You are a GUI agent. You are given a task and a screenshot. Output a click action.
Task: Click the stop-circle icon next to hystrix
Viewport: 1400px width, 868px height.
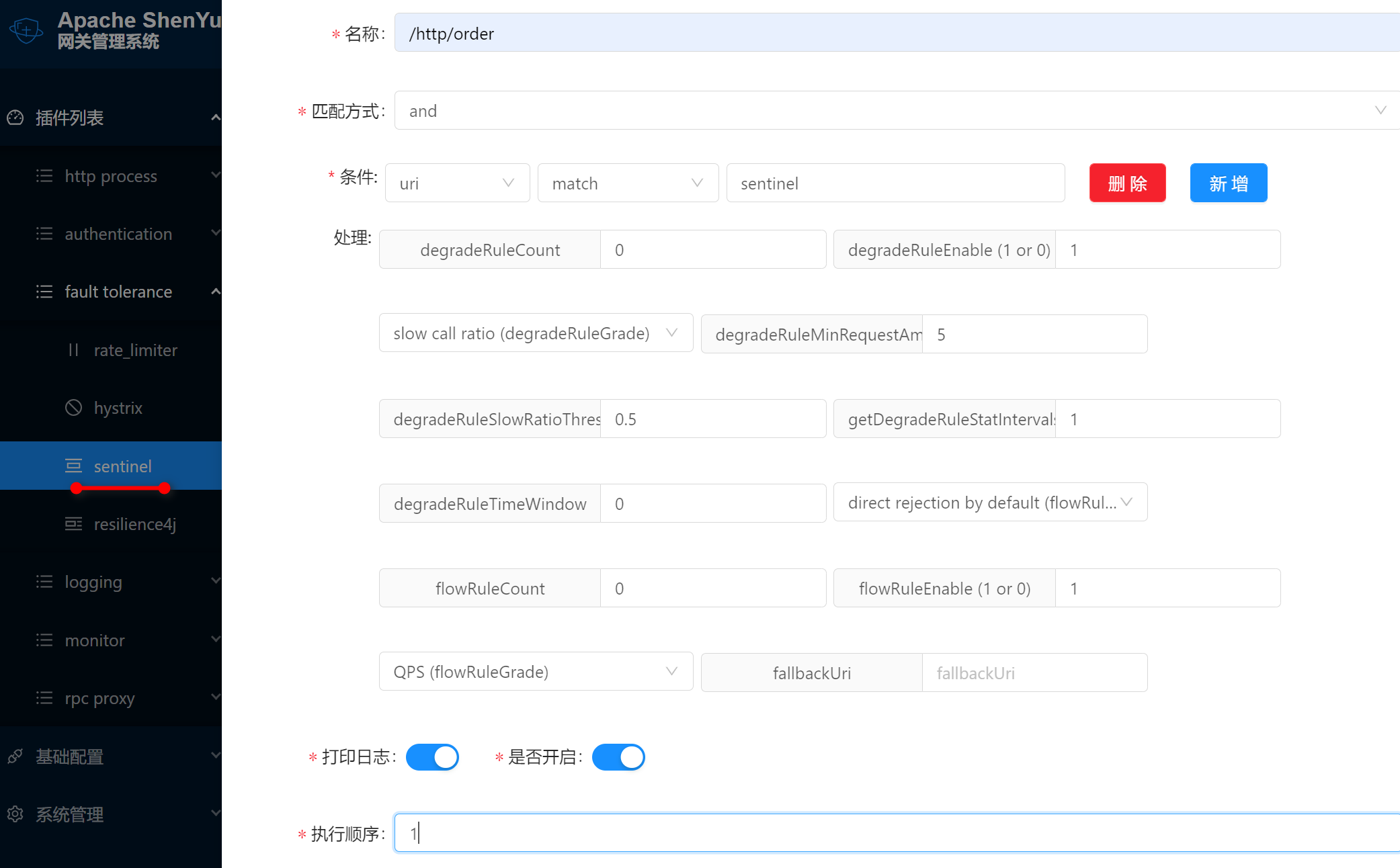73,408
